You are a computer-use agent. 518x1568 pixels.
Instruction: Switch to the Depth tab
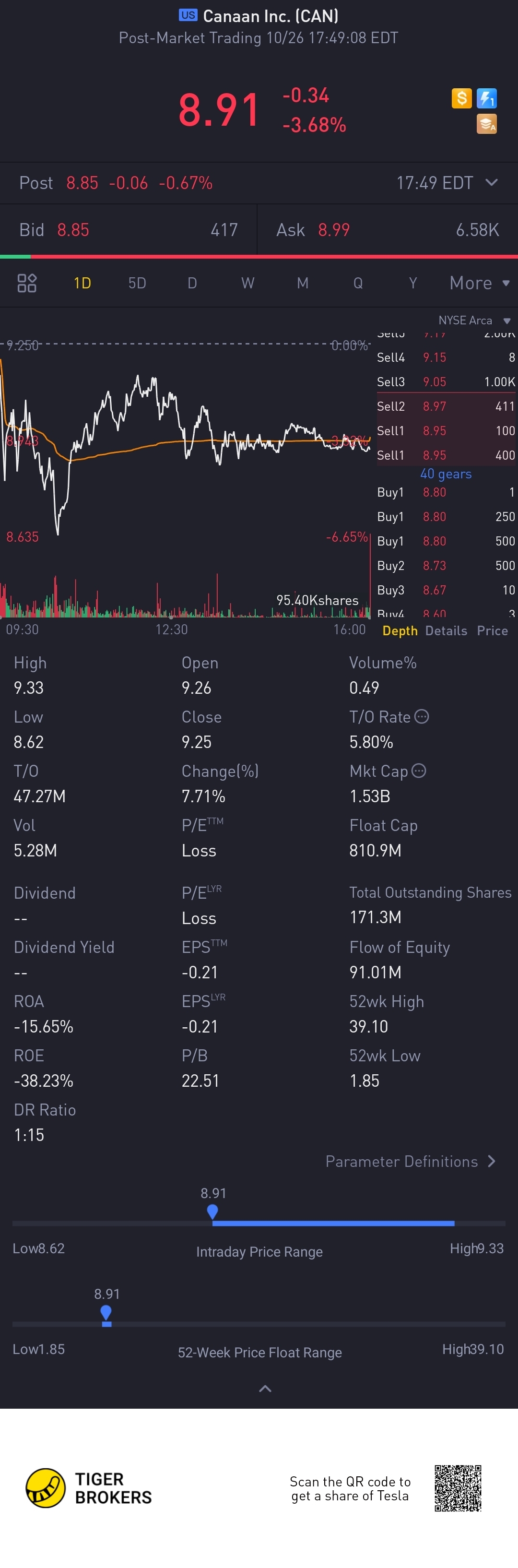coord(400,630)
